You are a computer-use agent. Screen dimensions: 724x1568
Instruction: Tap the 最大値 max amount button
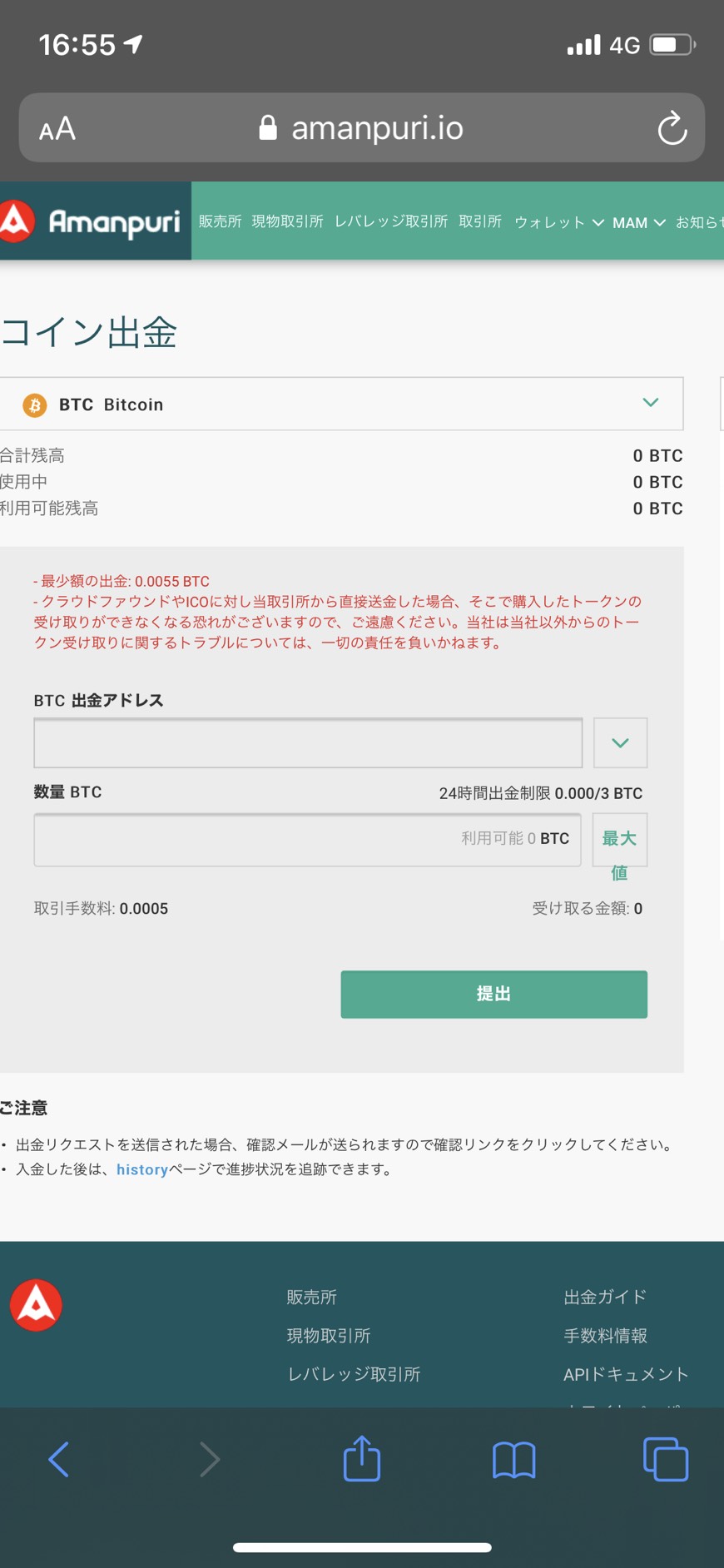(x=619, y=841)
